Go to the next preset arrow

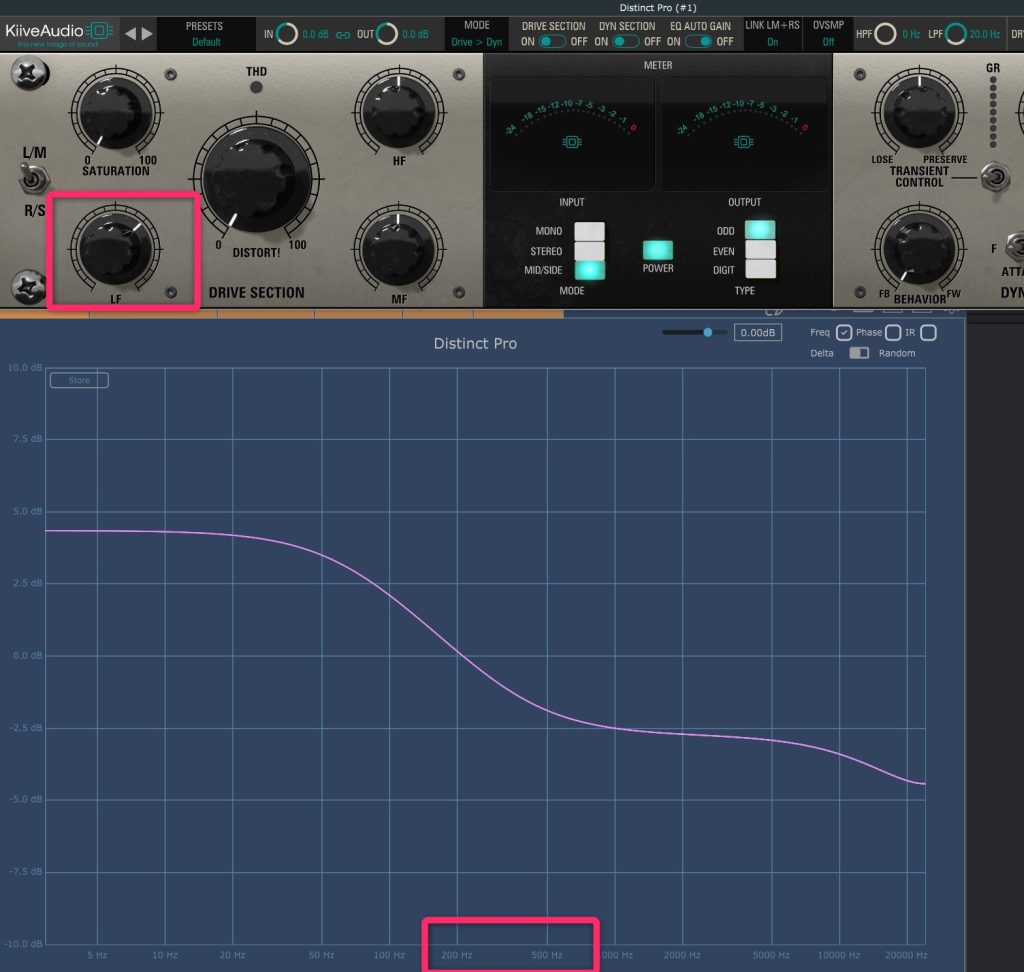148,34
